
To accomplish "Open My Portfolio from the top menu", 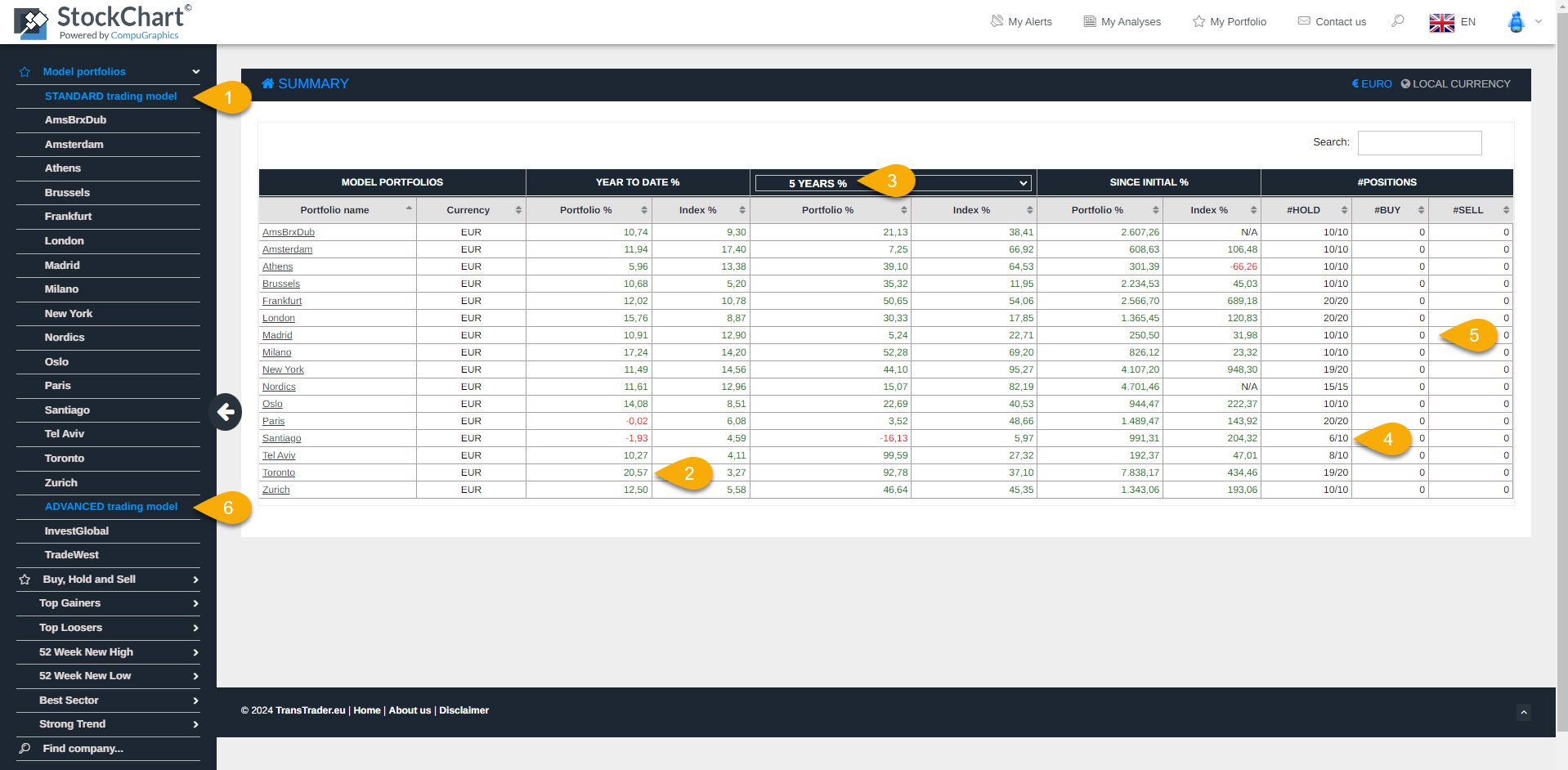I will point(1229,22).
